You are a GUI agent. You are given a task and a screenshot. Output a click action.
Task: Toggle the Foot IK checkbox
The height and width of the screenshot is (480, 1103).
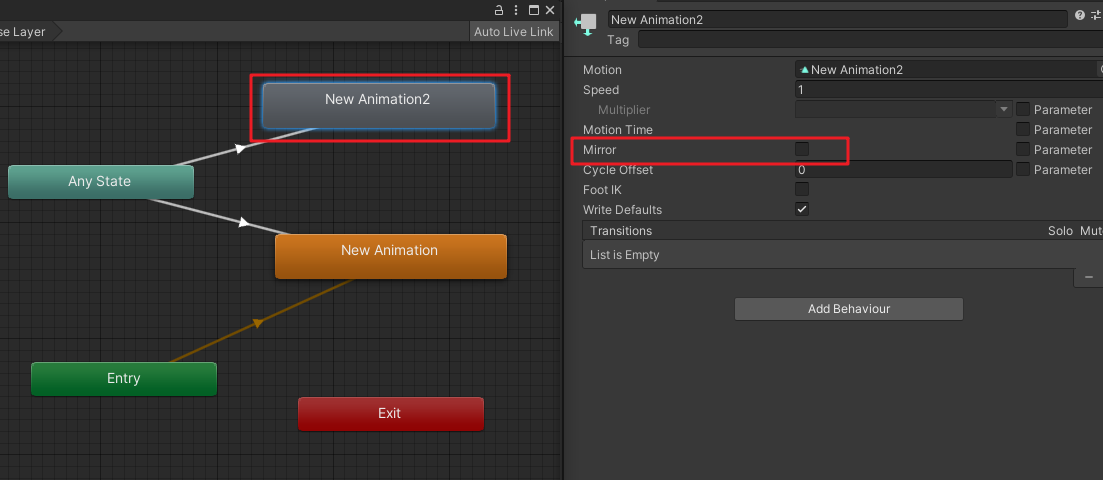click(802, 189)
